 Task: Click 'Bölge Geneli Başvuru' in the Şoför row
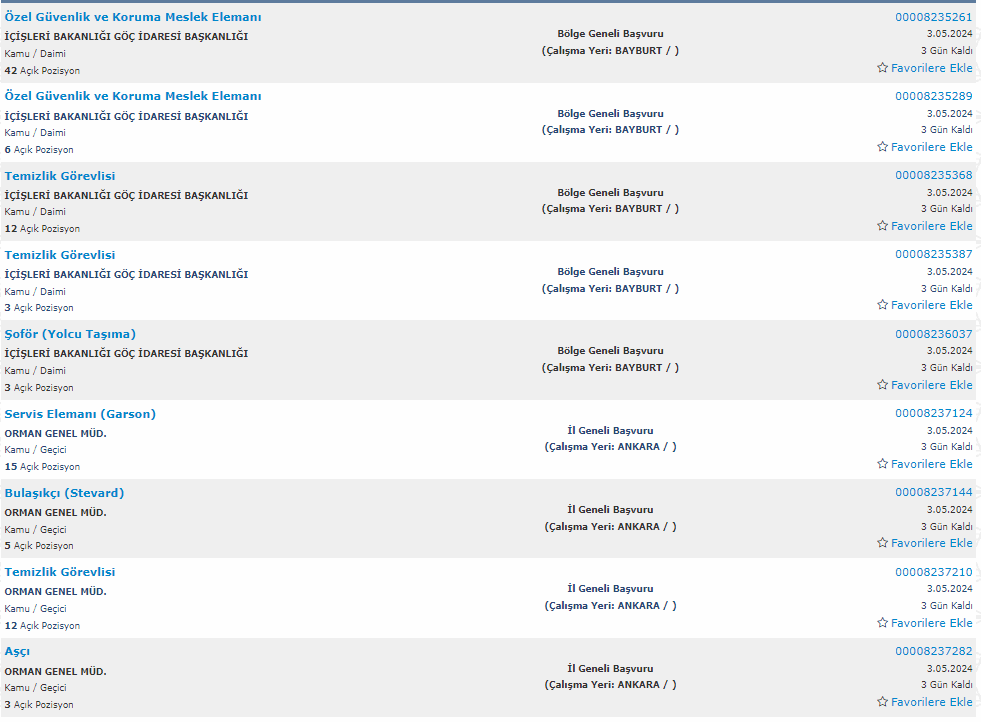point(610,350)
